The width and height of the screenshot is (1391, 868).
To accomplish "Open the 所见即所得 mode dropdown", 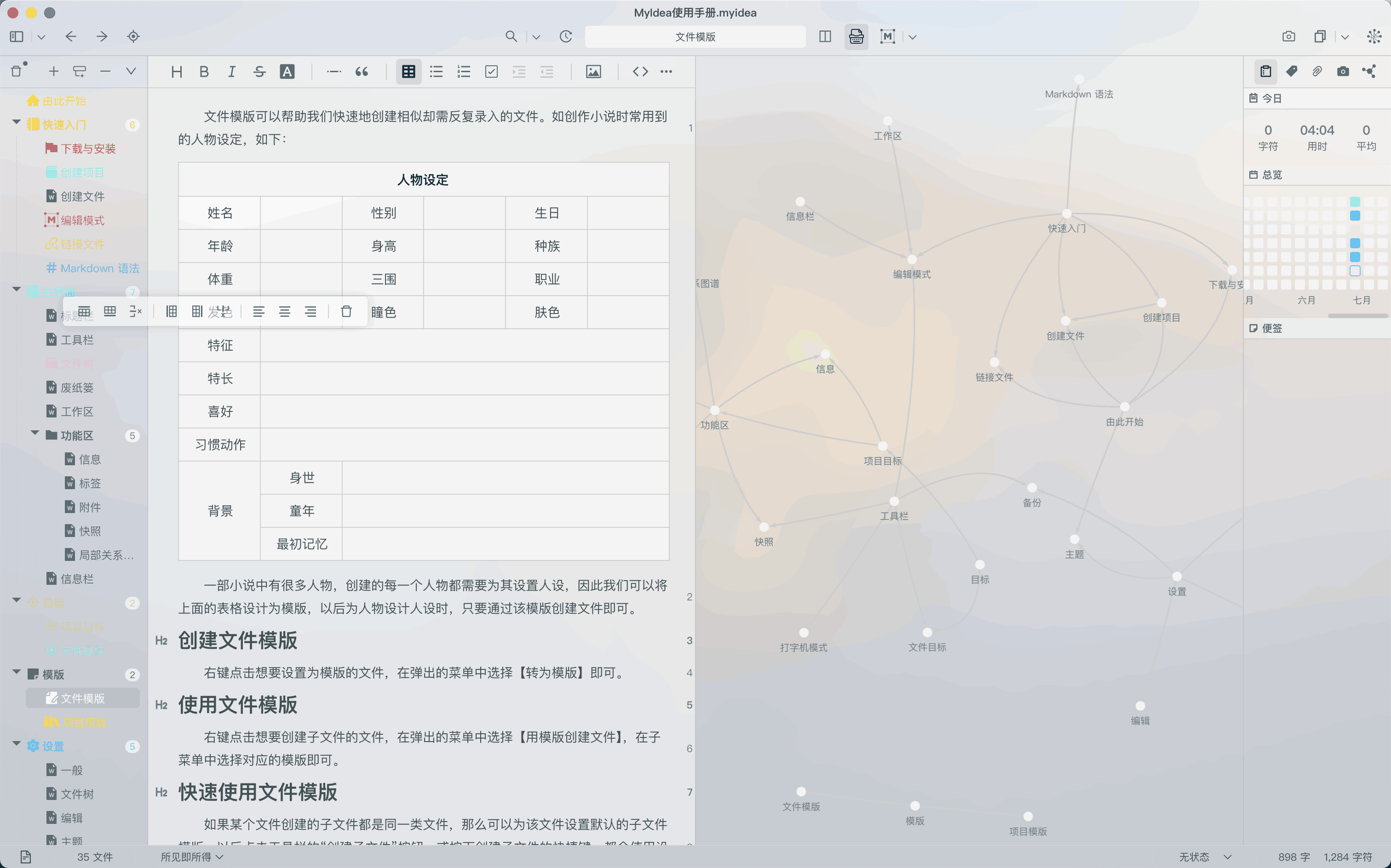I will click(192, 857).
